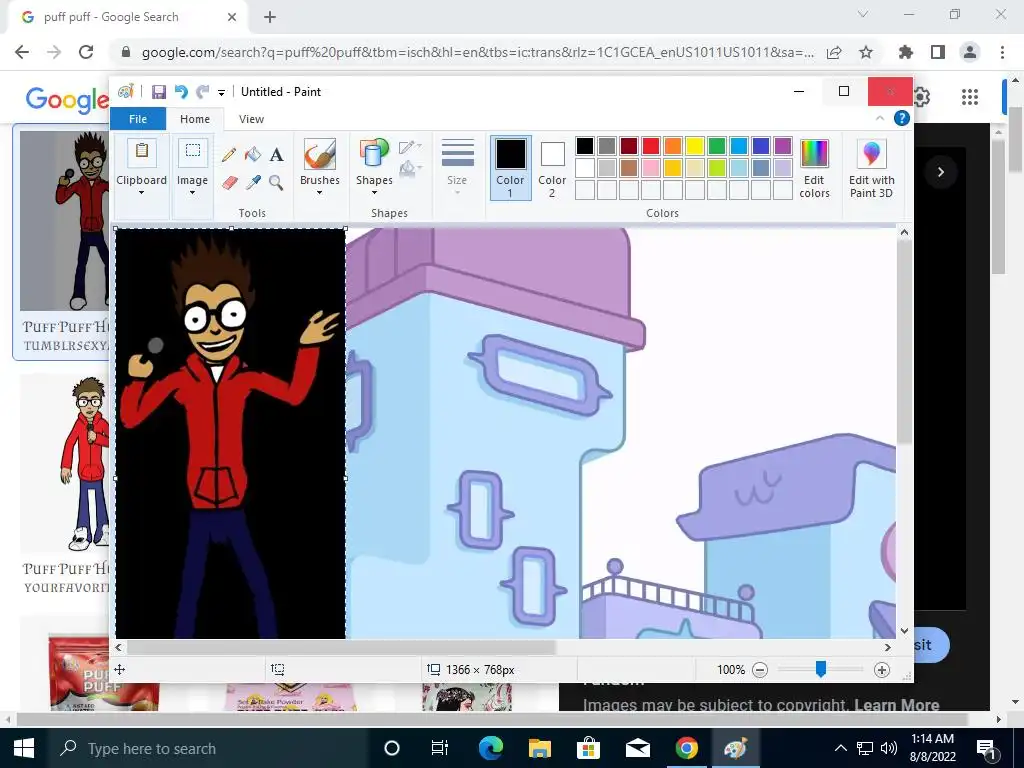
Task: Open a new Chrome tab
Action: (270, 17)
